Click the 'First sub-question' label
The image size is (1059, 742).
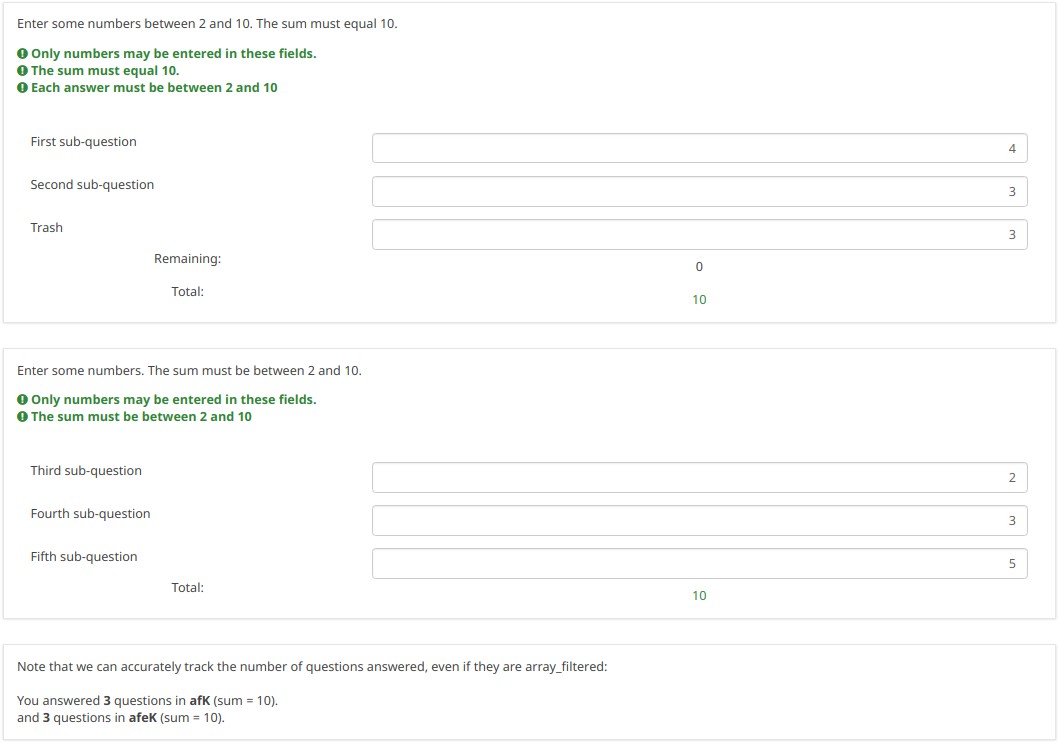(x=83, y=142)
